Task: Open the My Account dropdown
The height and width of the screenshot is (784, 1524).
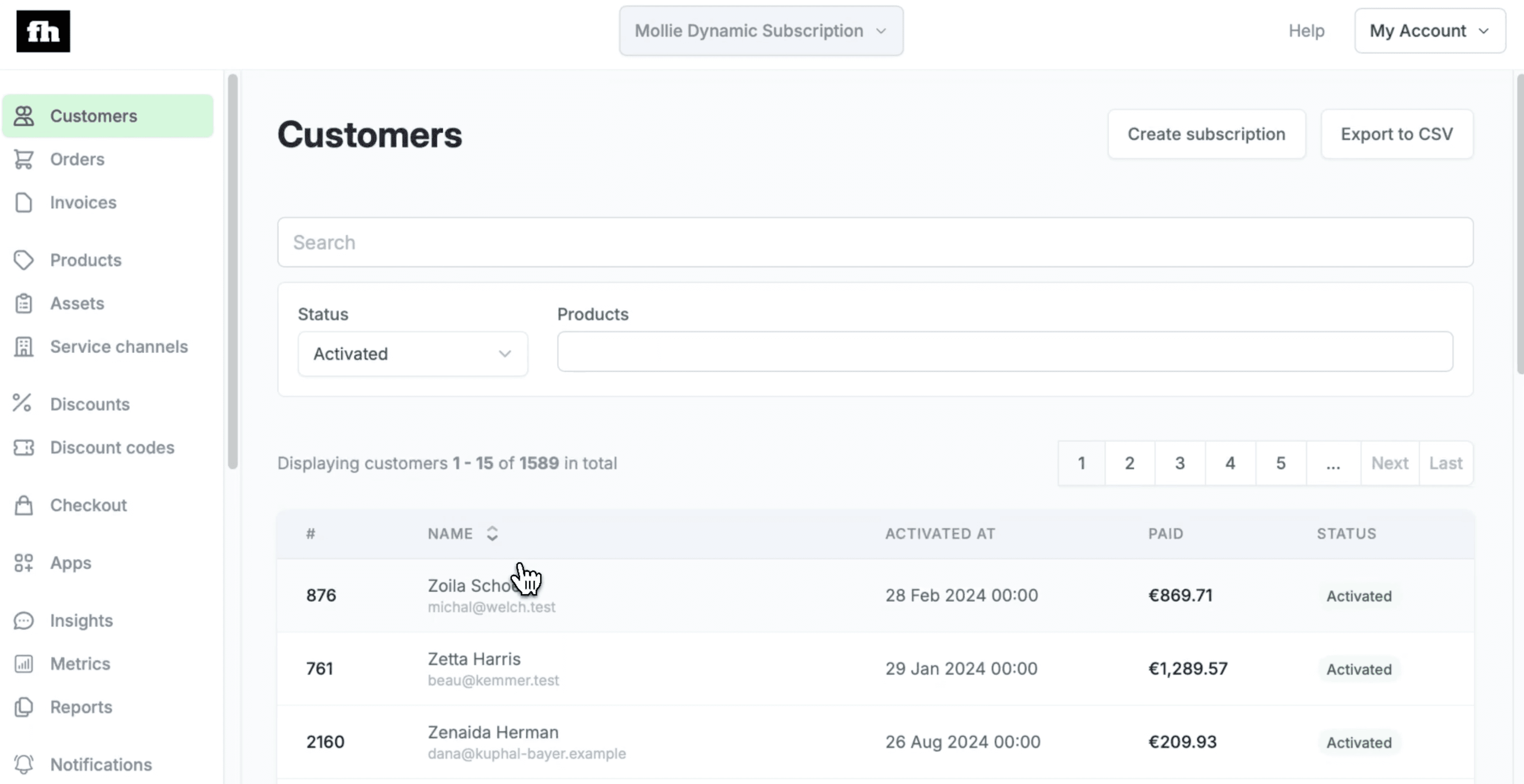Action: (1429, 31)
